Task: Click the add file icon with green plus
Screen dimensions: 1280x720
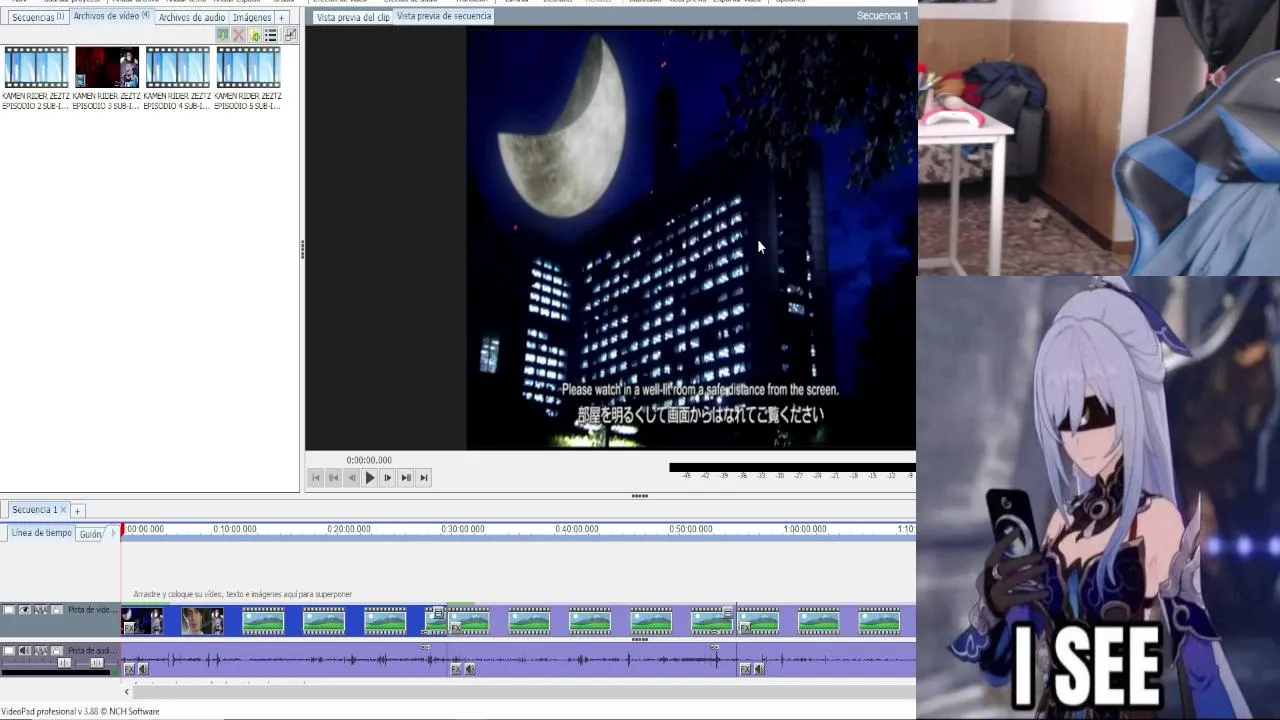Action: (x=254, y=35)
